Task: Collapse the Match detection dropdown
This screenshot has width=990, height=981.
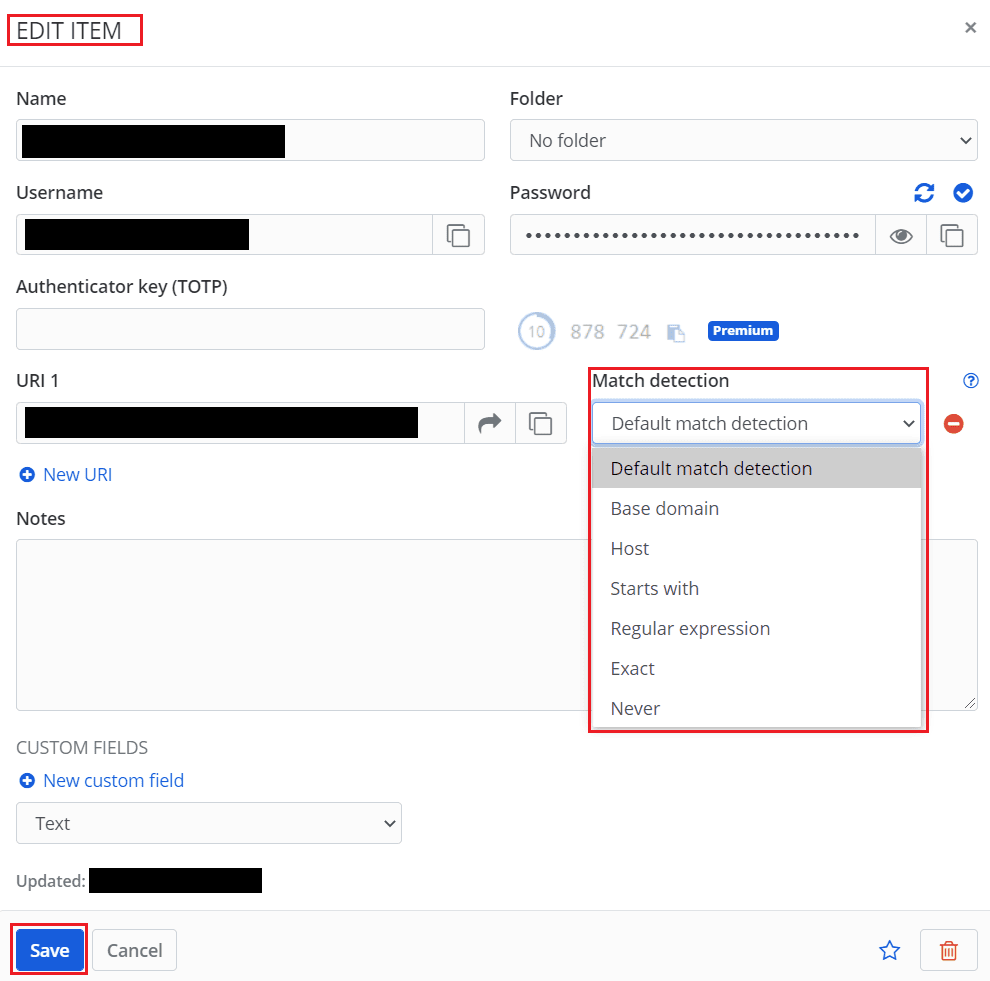Action: point(756,423)
